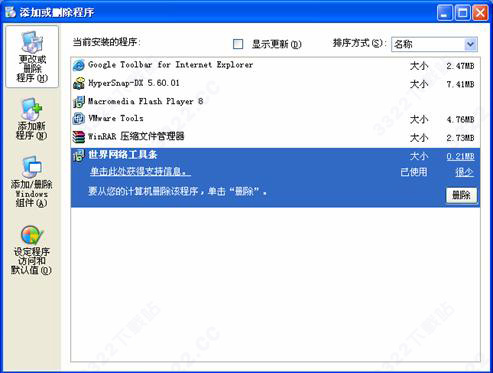This screenshot has width=493, height=373.
Task: Click the 已使用 label
Action: coord(414,172)
